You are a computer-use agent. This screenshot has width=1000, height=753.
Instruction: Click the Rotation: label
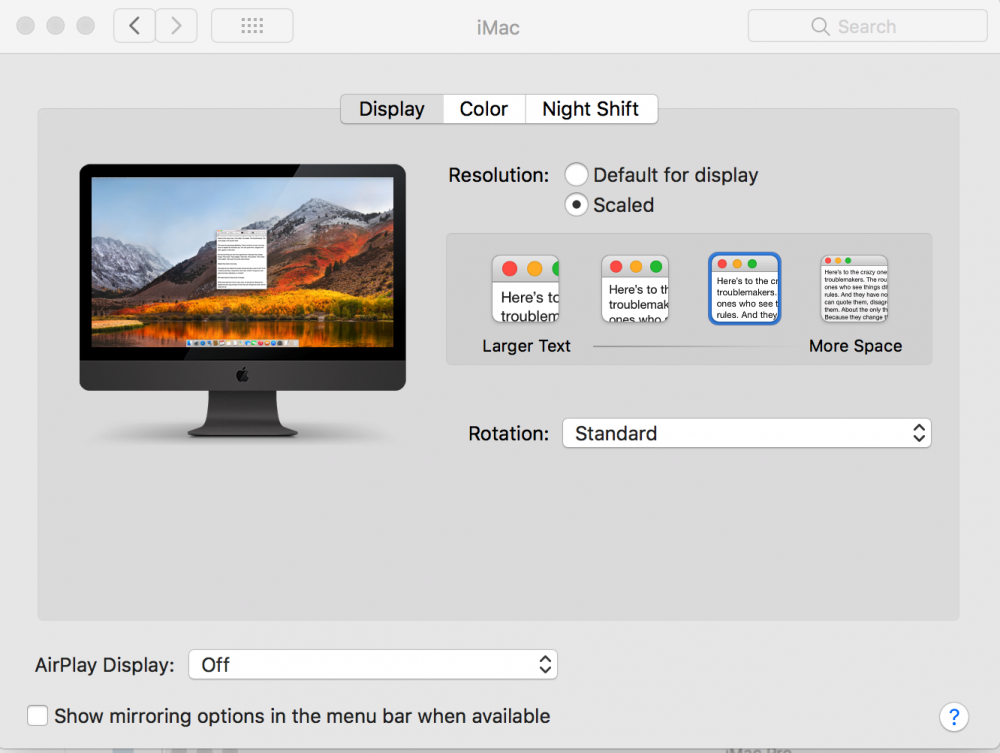tap(508, 434)
